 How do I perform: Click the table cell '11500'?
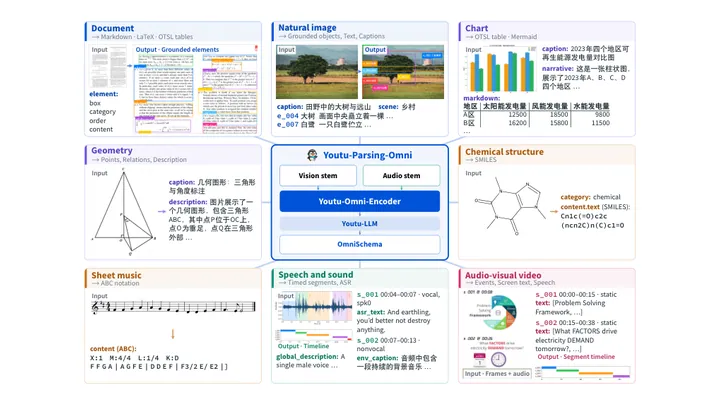click(x=601, y=123)
